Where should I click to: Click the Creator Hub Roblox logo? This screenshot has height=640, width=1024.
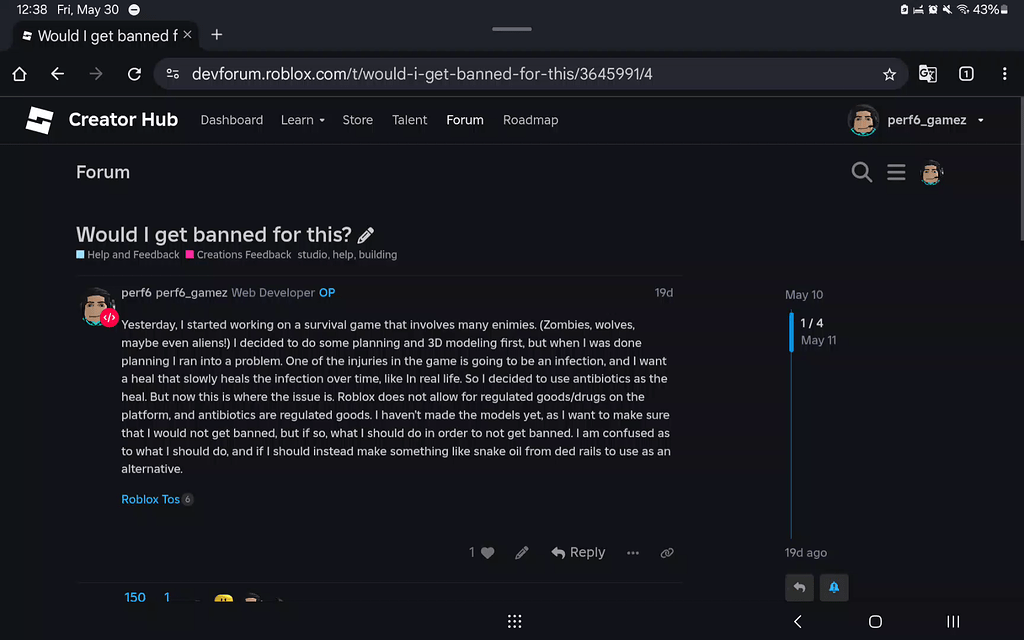39,120
